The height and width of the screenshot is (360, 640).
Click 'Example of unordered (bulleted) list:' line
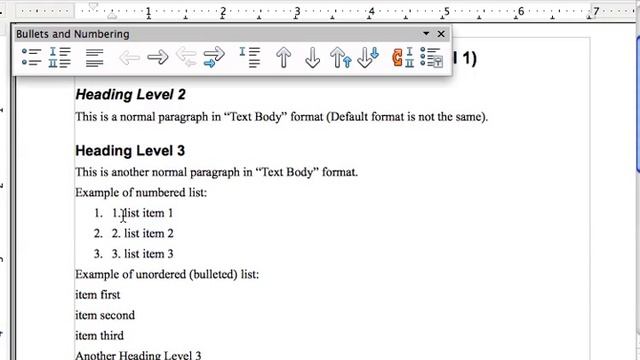(x=167, y=274)
